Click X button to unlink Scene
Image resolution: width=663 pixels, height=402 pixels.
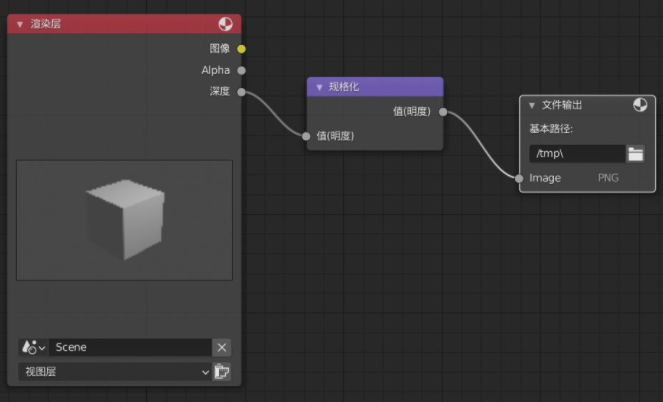tap(222, 347)
